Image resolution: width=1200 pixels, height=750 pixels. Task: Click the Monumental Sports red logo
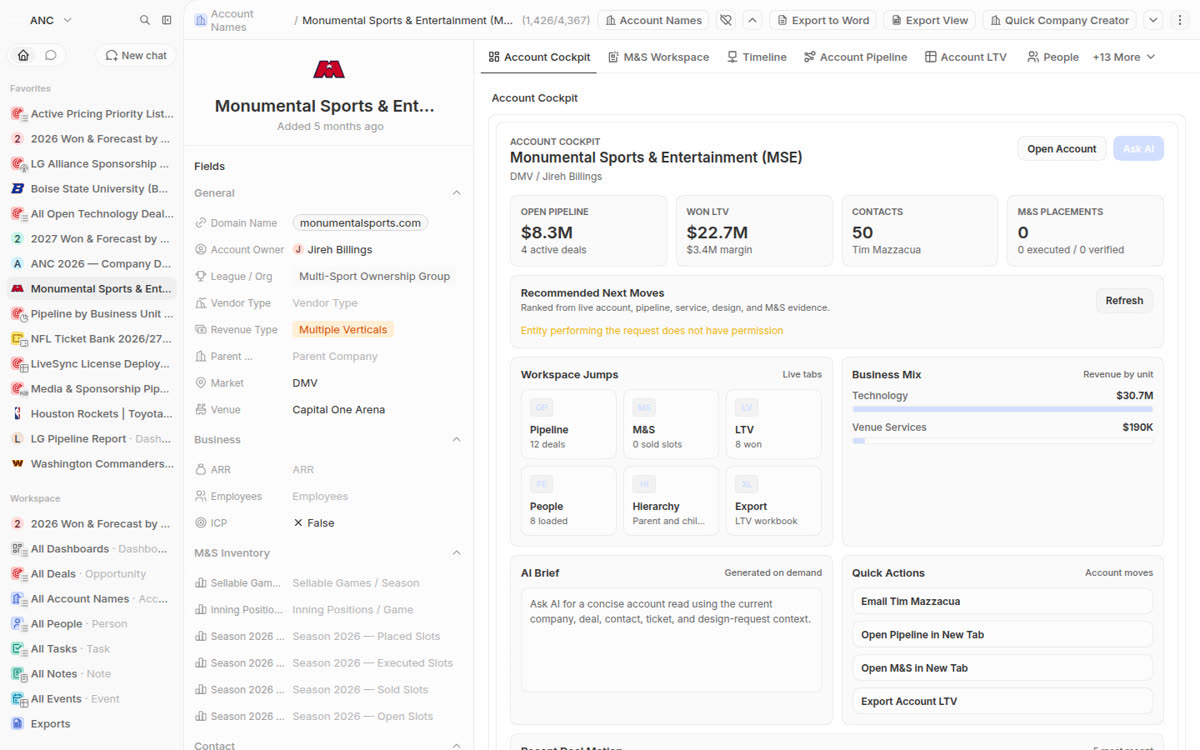[329, 69]
